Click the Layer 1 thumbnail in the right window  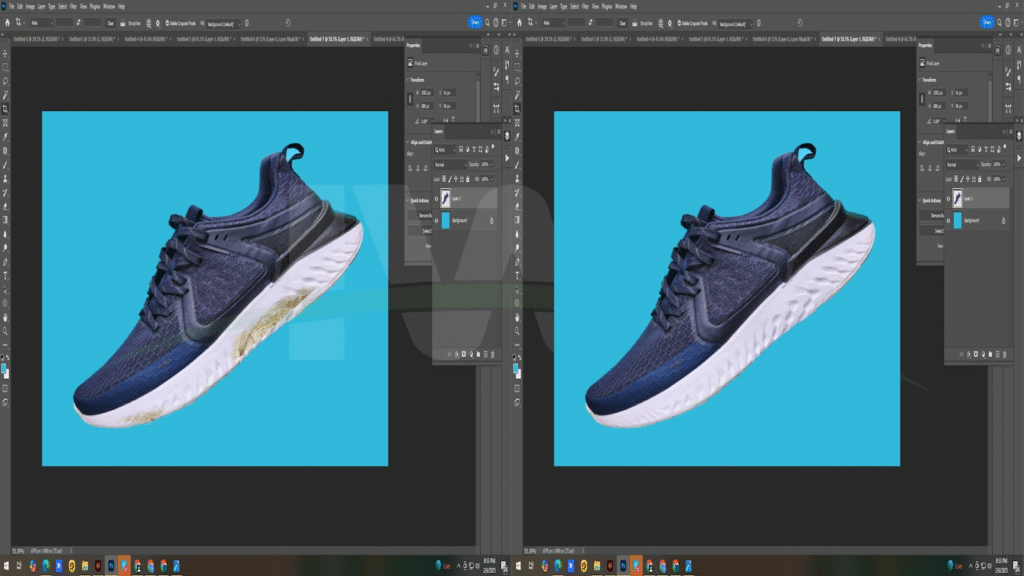click(957, 199)
